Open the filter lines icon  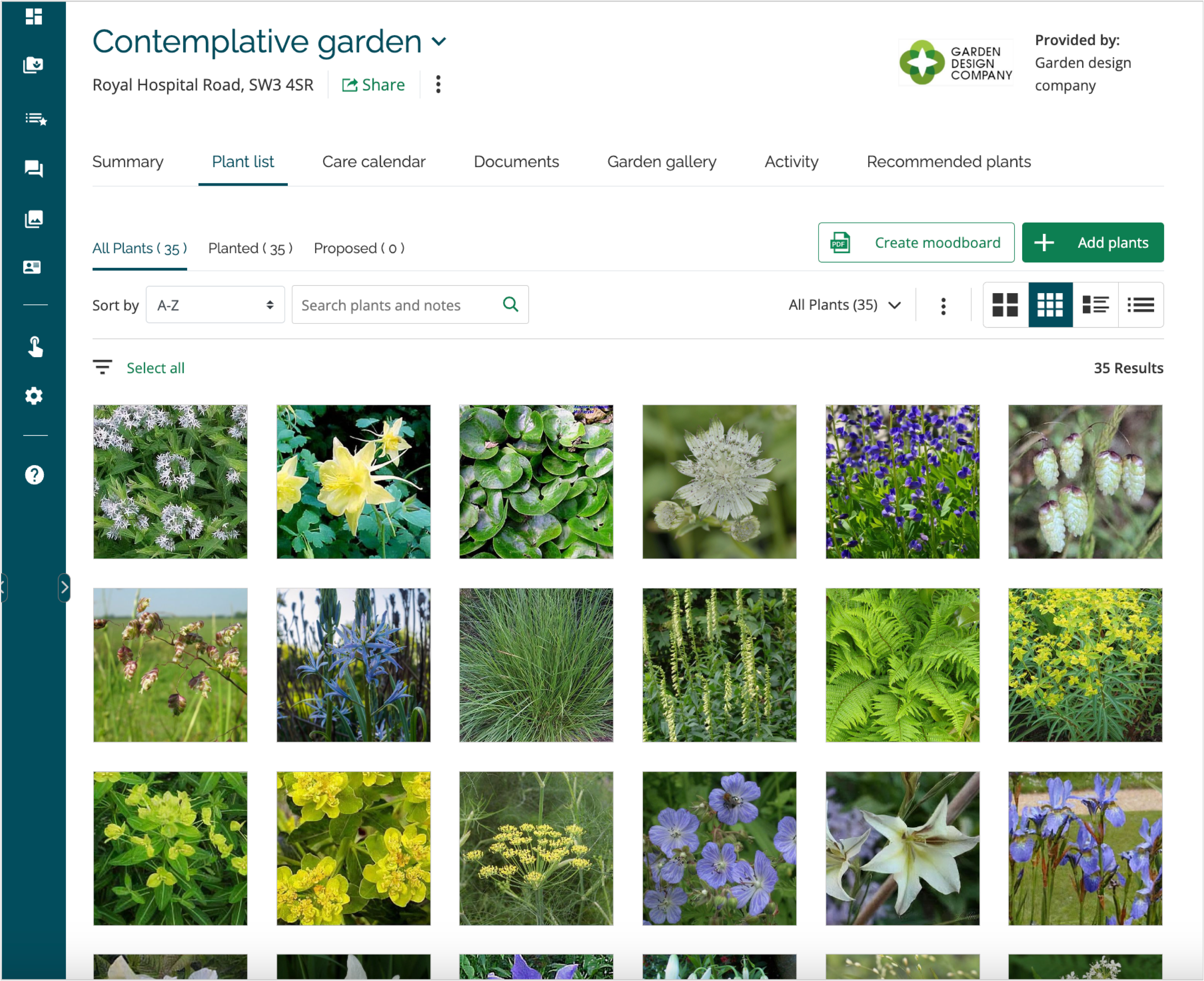(102, 367)
